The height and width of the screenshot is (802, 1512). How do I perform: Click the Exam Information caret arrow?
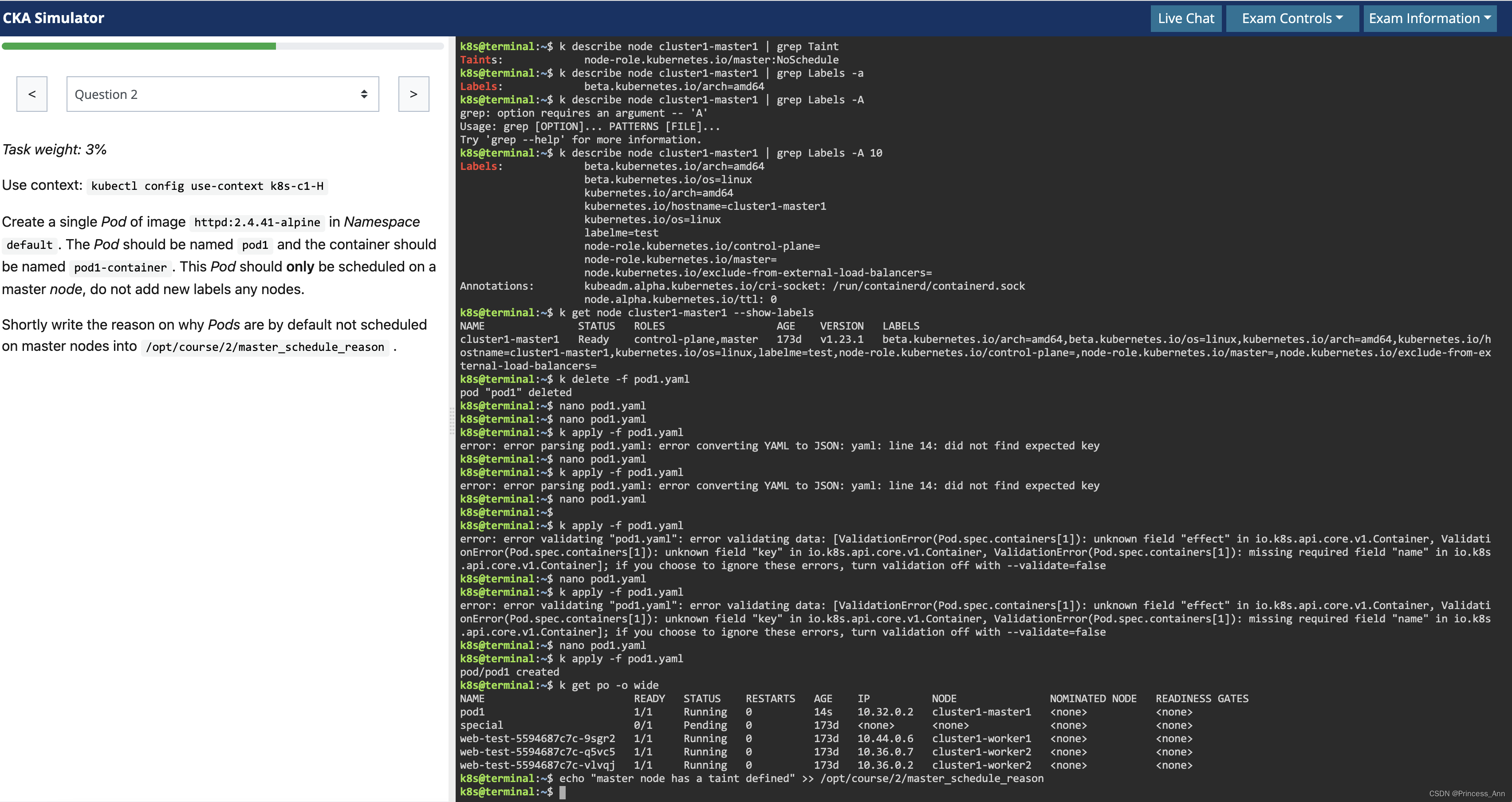tap(1487, 18)
